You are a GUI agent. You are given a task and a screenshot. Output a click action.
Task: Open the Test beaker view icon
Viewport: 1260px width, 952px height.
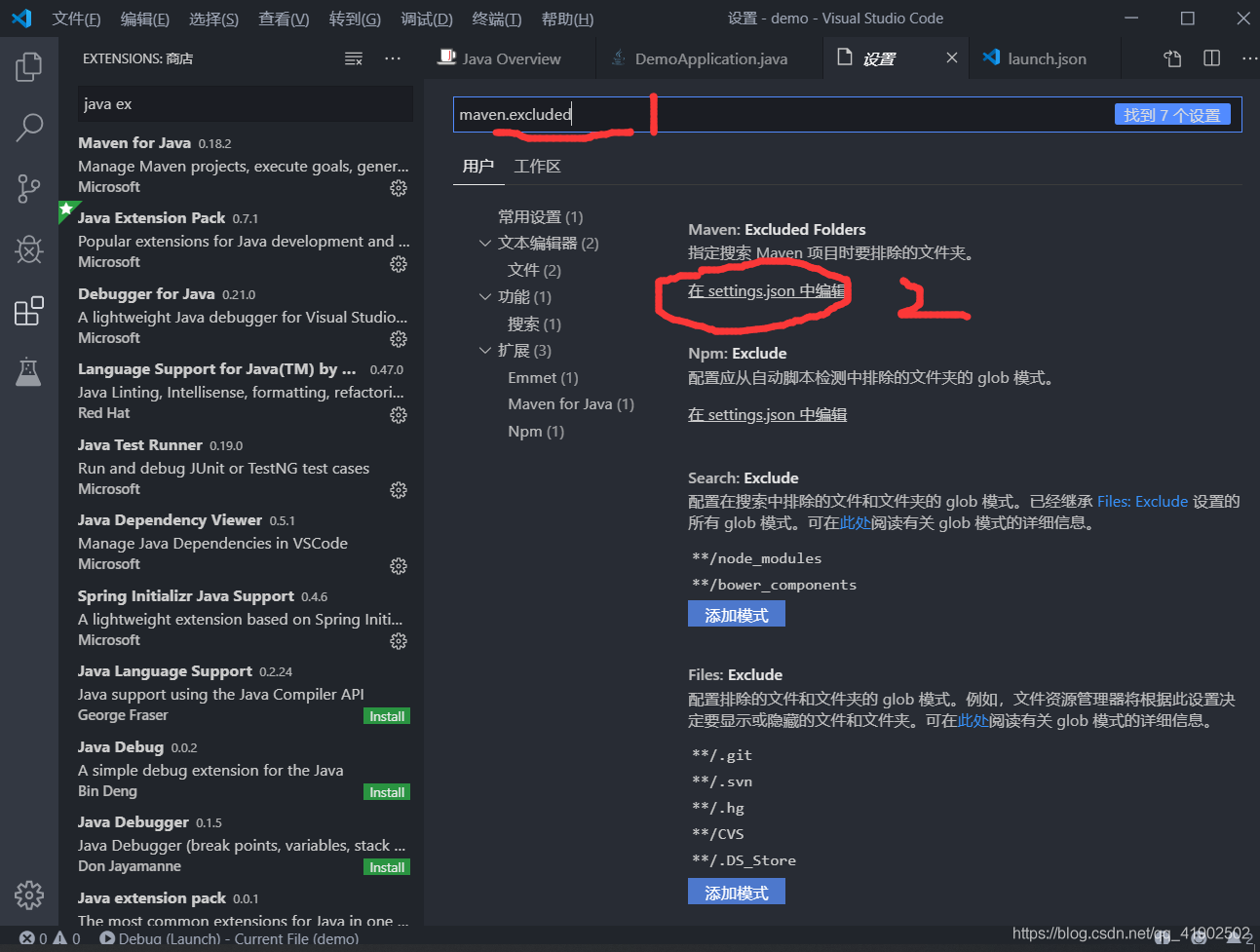coord(29,371)
